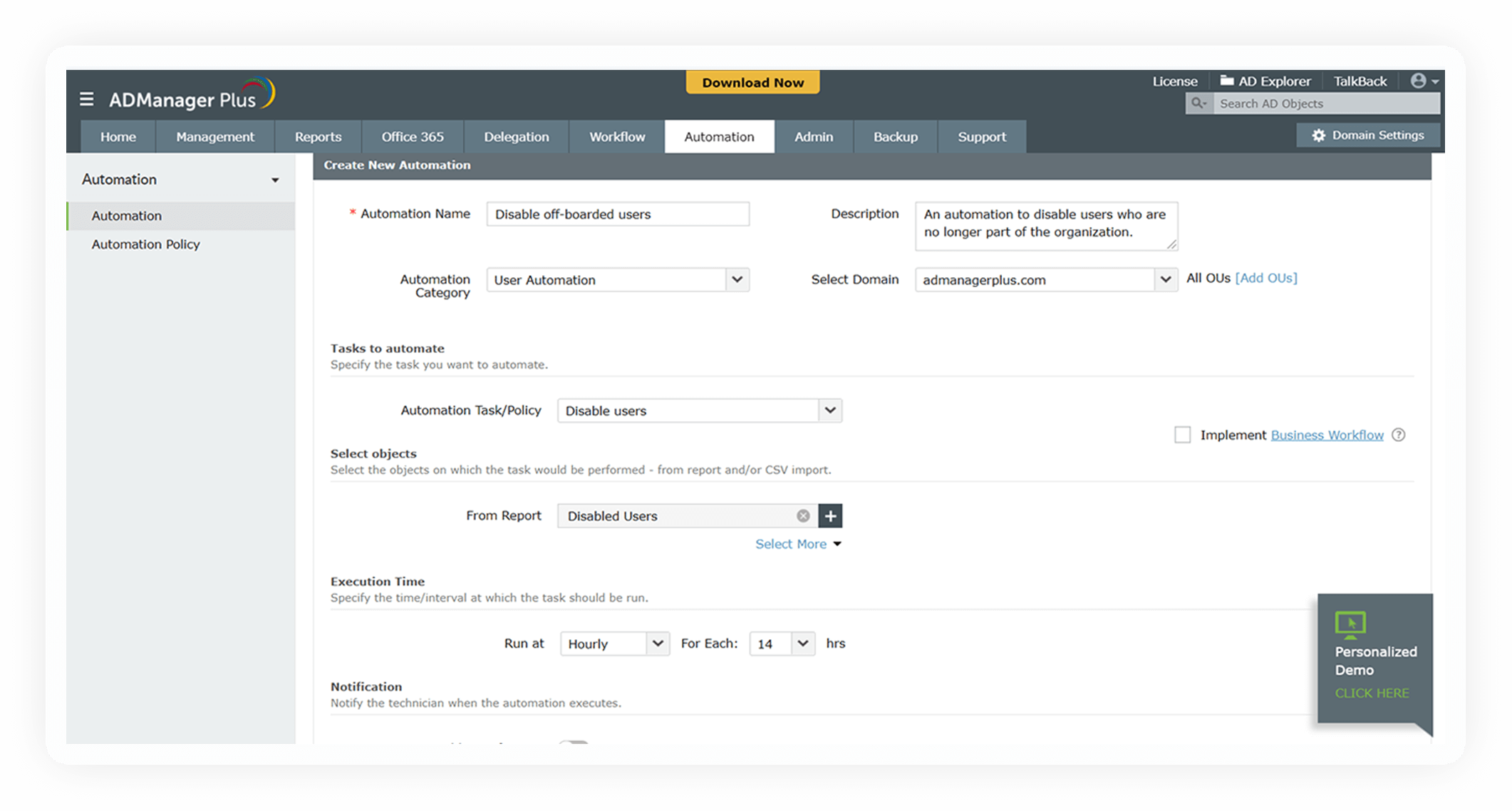1512x811 pixels.
Task: Switch to the Workflow tab
Action: click(x=616, y=137)
